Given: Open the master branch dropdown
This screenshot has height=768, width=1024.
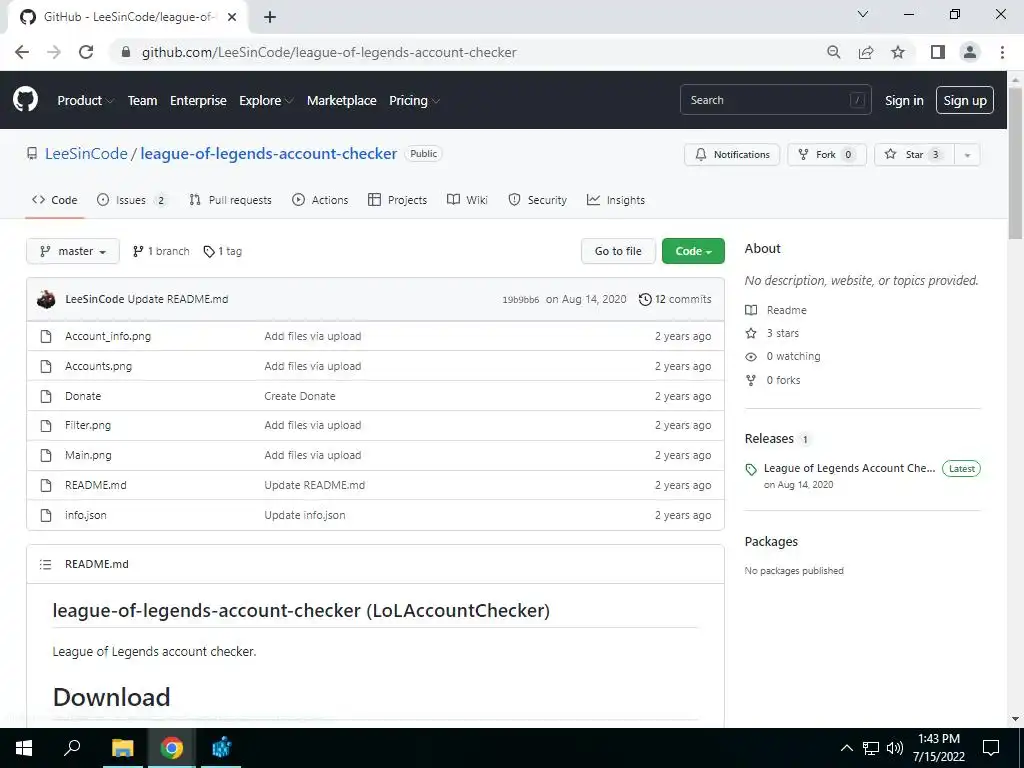Looking at the screenshot, I should click(x=73, y=251).
